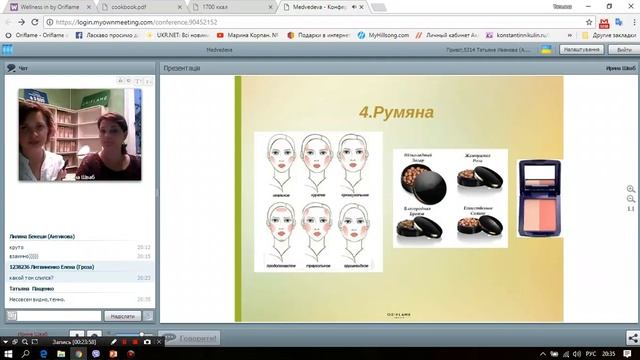The image size is (640, 360).
Task: Close the recorder toolbar
Action: tap(159, 342)
